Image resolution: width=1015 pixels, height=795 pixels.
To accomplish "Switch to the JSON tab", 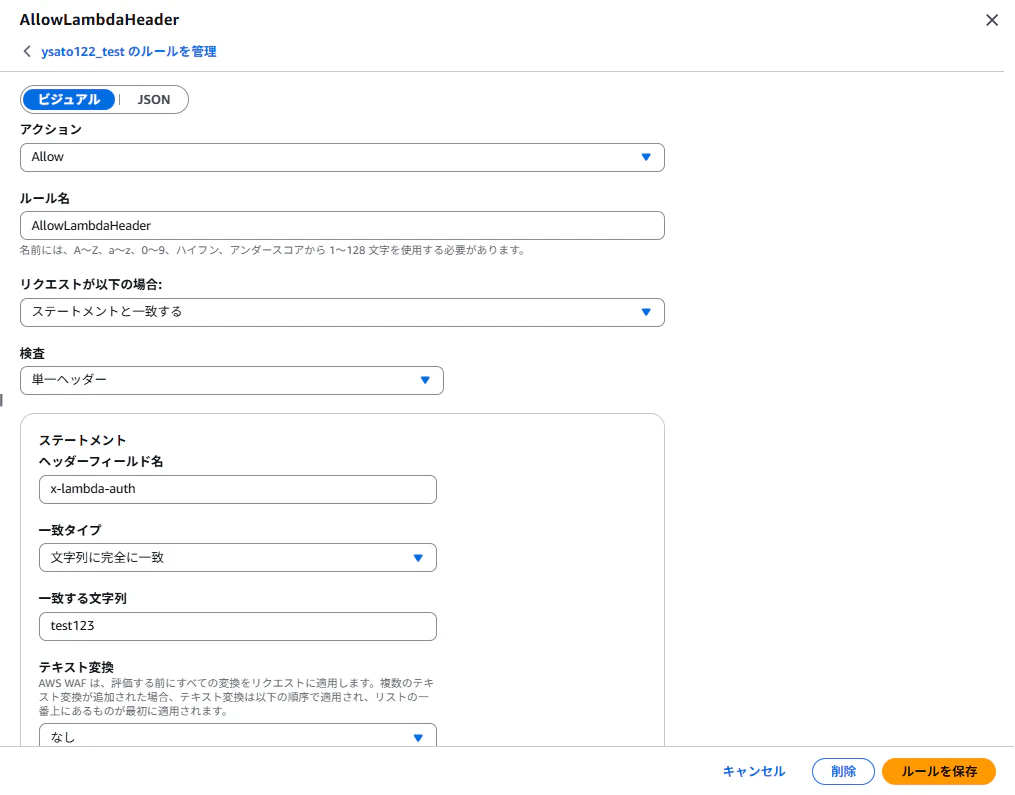I will pyautogui.click(x=153, y=100).
